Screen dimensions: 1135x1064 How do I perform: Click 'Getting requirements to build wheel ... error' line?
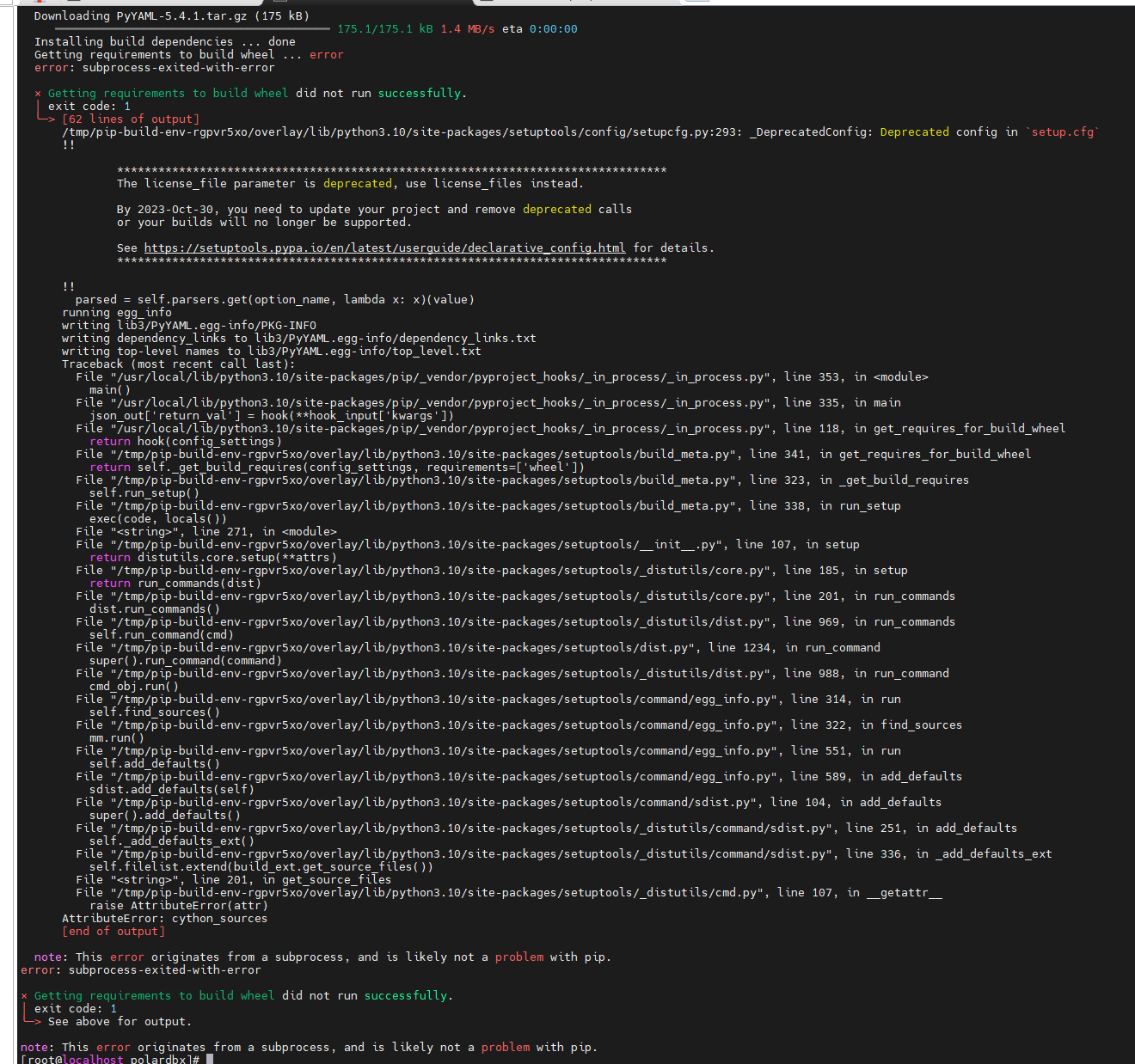tap(188, 55)
